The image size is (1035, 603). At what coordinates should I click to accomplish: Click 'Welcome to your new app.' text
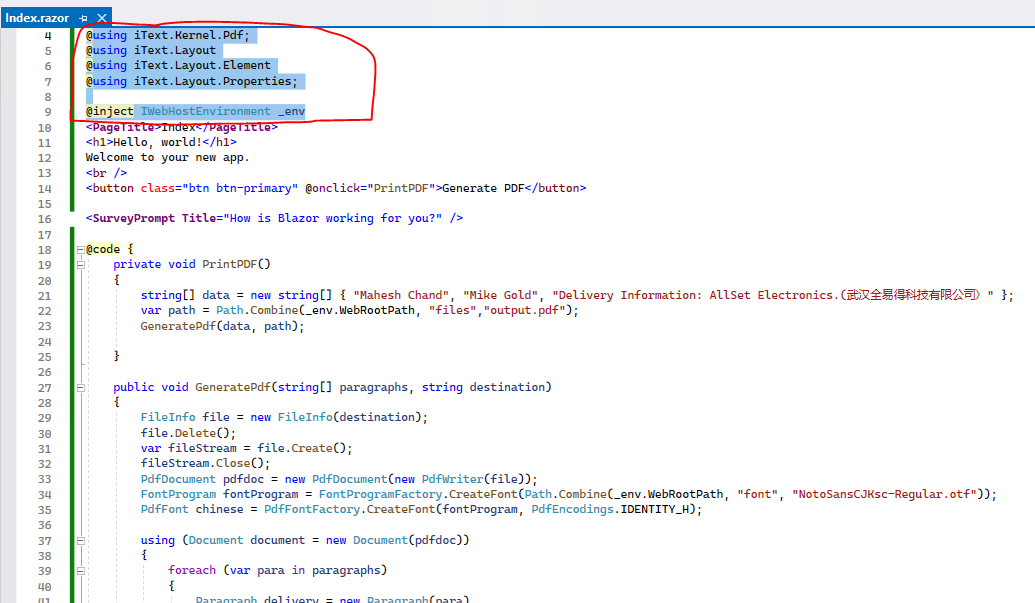click(168, 158)
